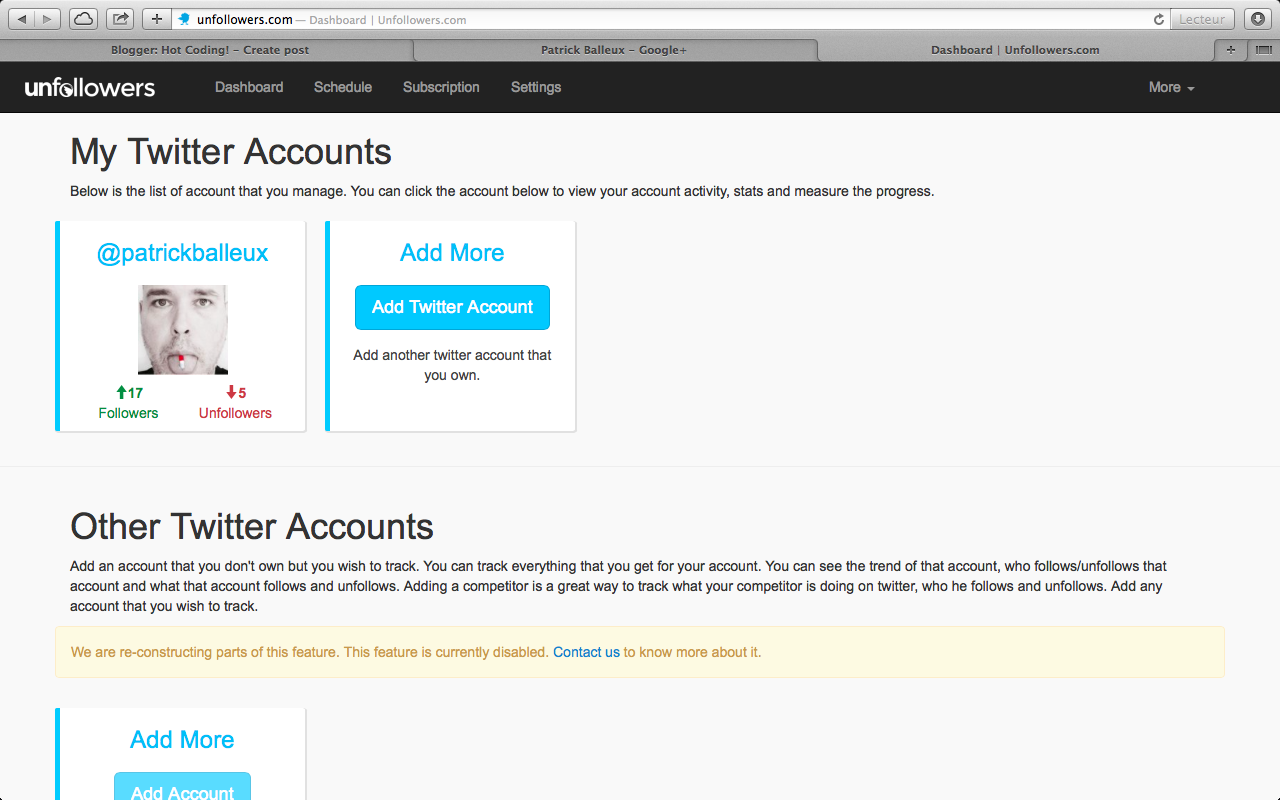View the green up-arrow 17 followers count
Viewport: 1280px width, 800px height.
click(129, 393)
